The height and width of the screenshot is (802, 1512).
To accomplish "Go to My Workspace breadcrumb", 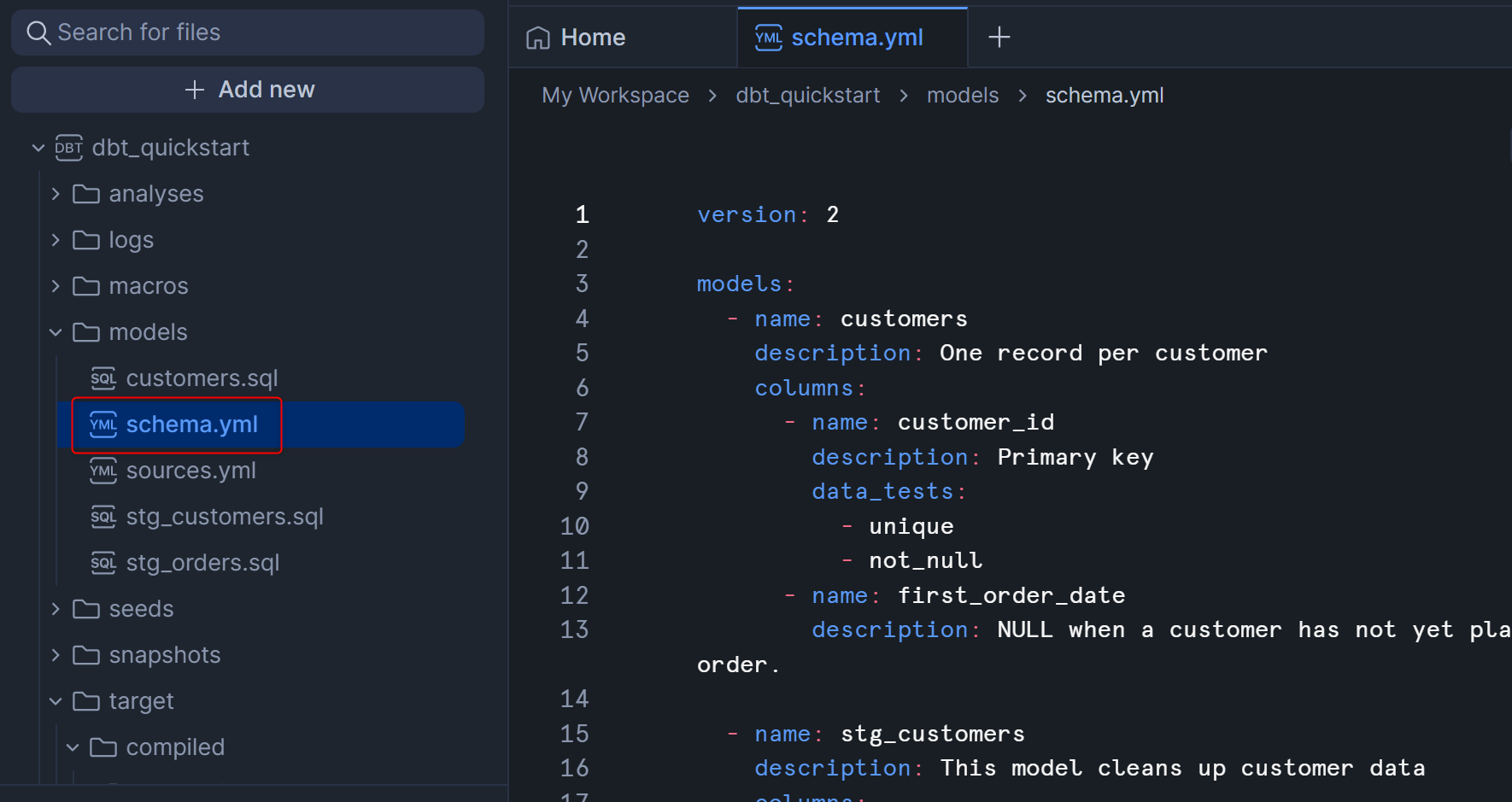I will (x=615, y=96).
